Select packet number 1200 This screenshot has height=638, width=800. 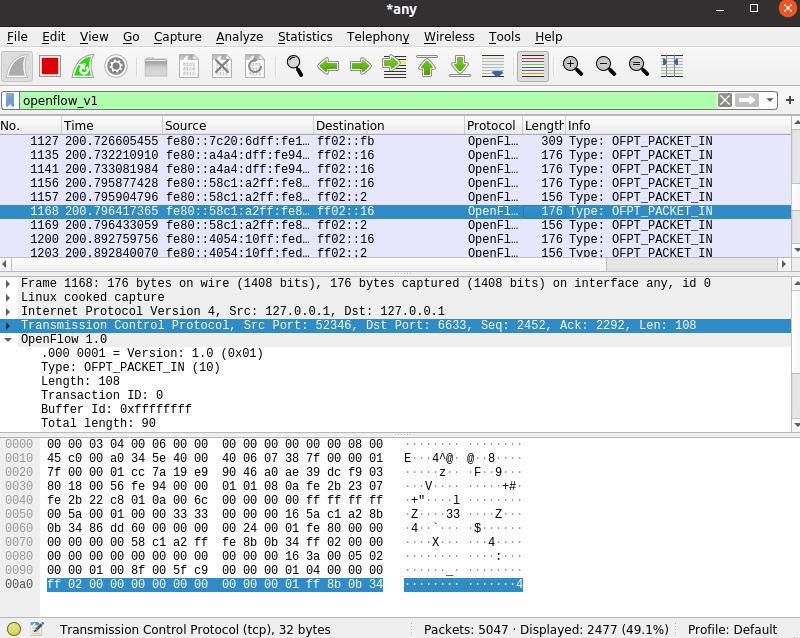coord(395,239)
